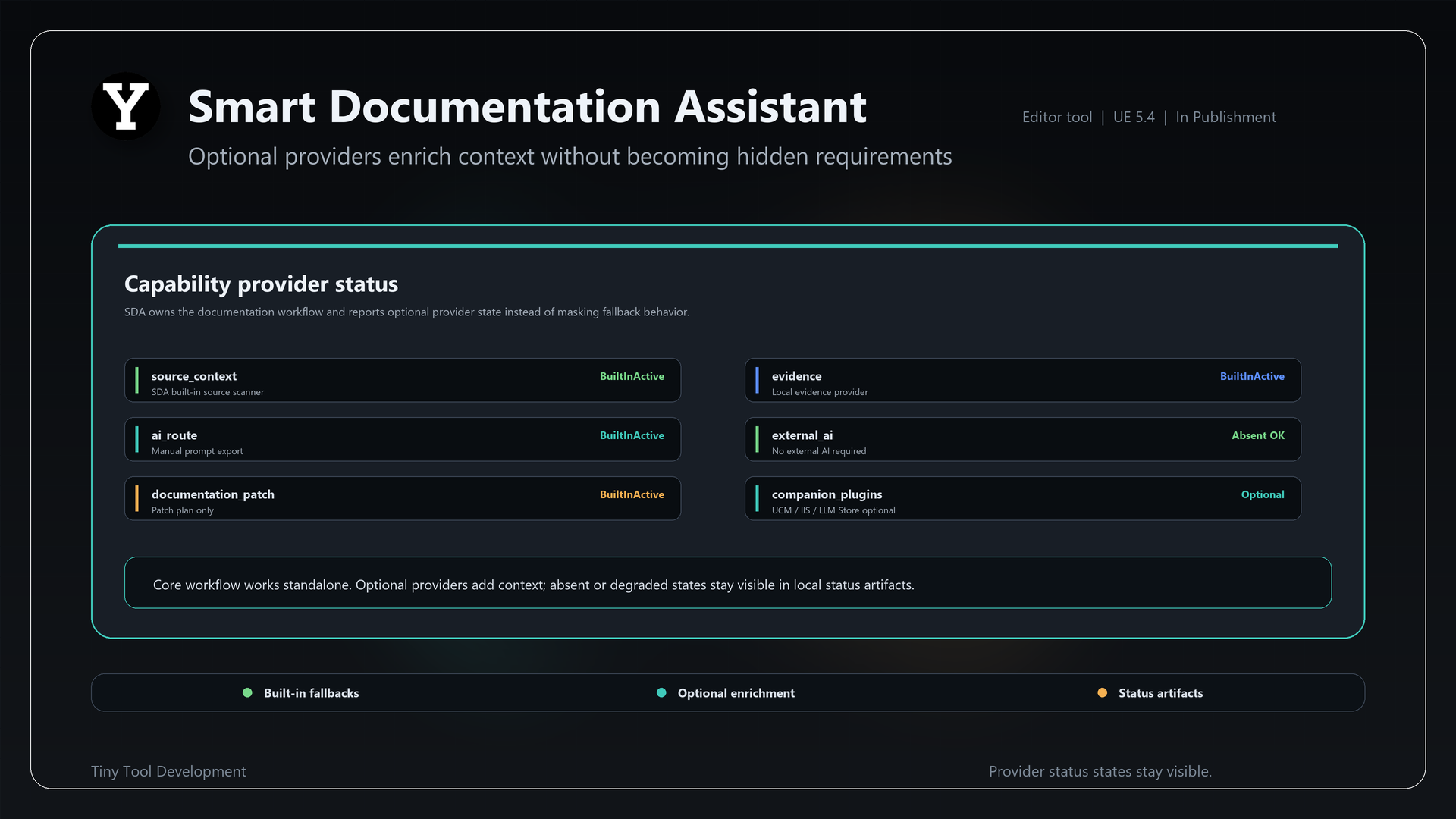The image size is (1456, 819).
Task: Click the Y logo icon
Action: tap(125, 106)
